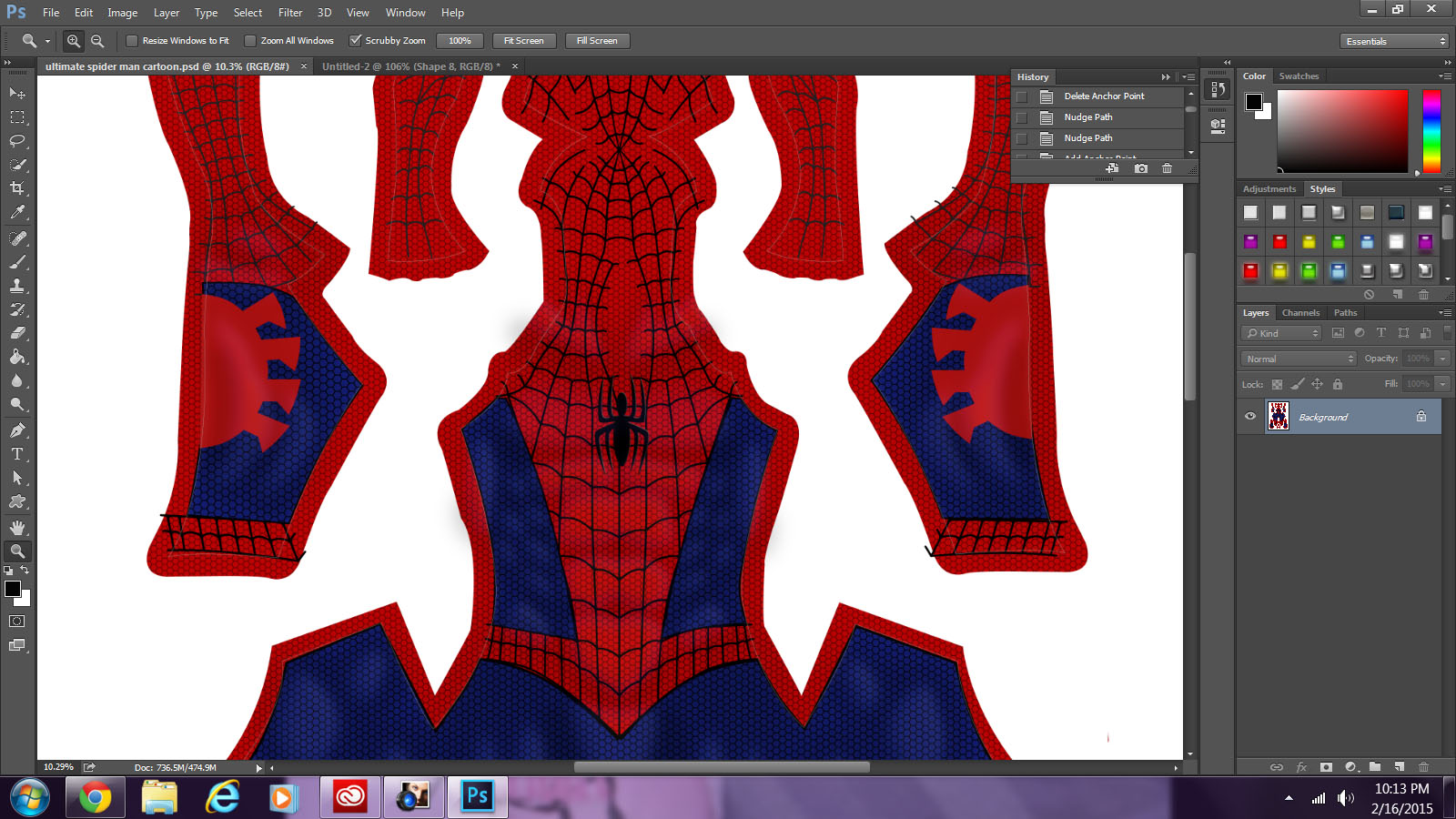Screen dimensions: 1456x819
Task: Open the Select menu
Action: click(x=248, y=13)
